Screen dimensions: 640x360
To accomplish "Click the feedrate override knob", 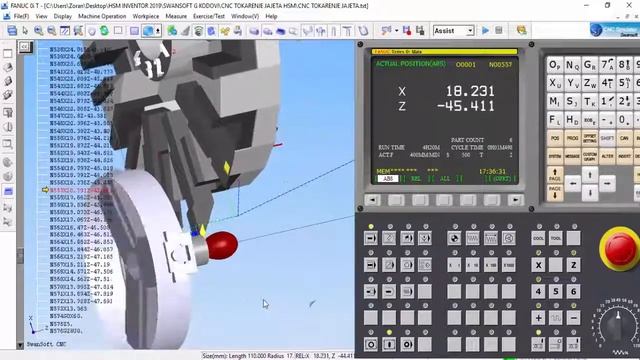I will click(618, 324).
